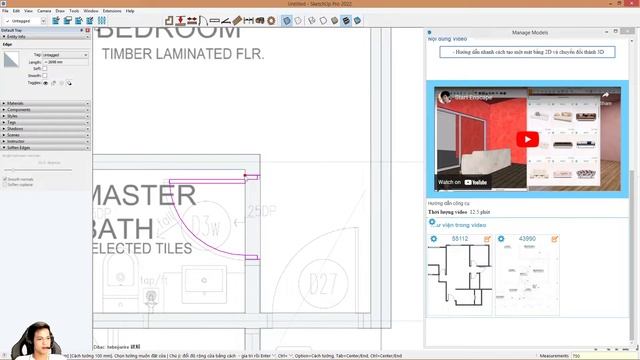Screen dimensions: 640x360
Task: Click the edit icon for model 43990
Action: [x=554, y=239]
